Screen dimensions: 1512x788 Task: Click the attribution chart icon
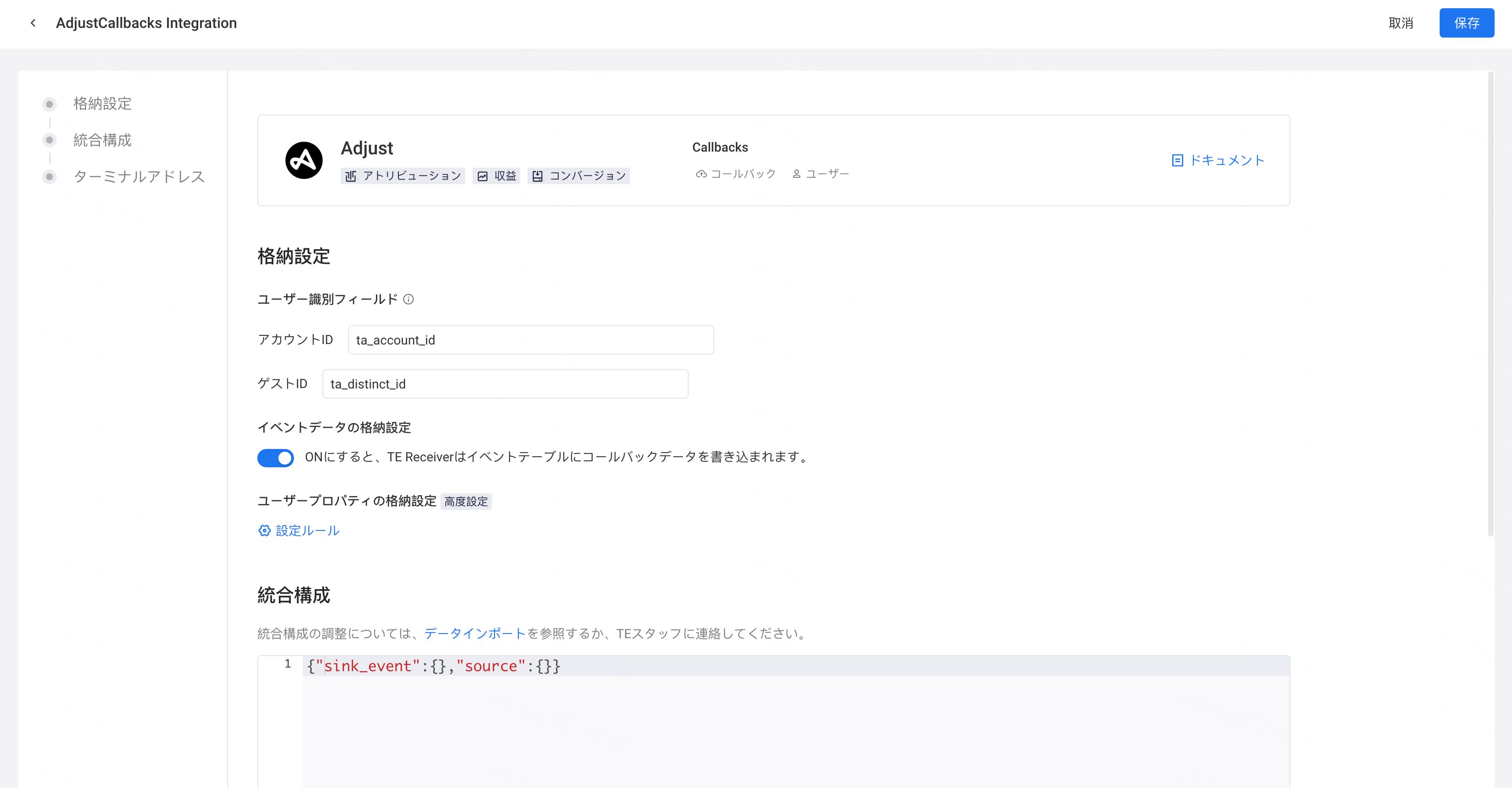[x=350, y=176]
